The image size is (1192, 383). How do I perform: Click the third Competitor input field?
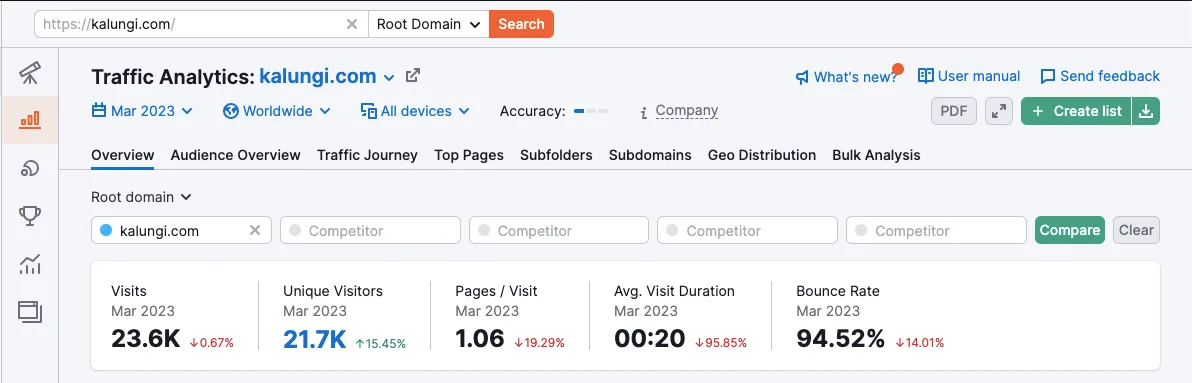tap(747, 230)
